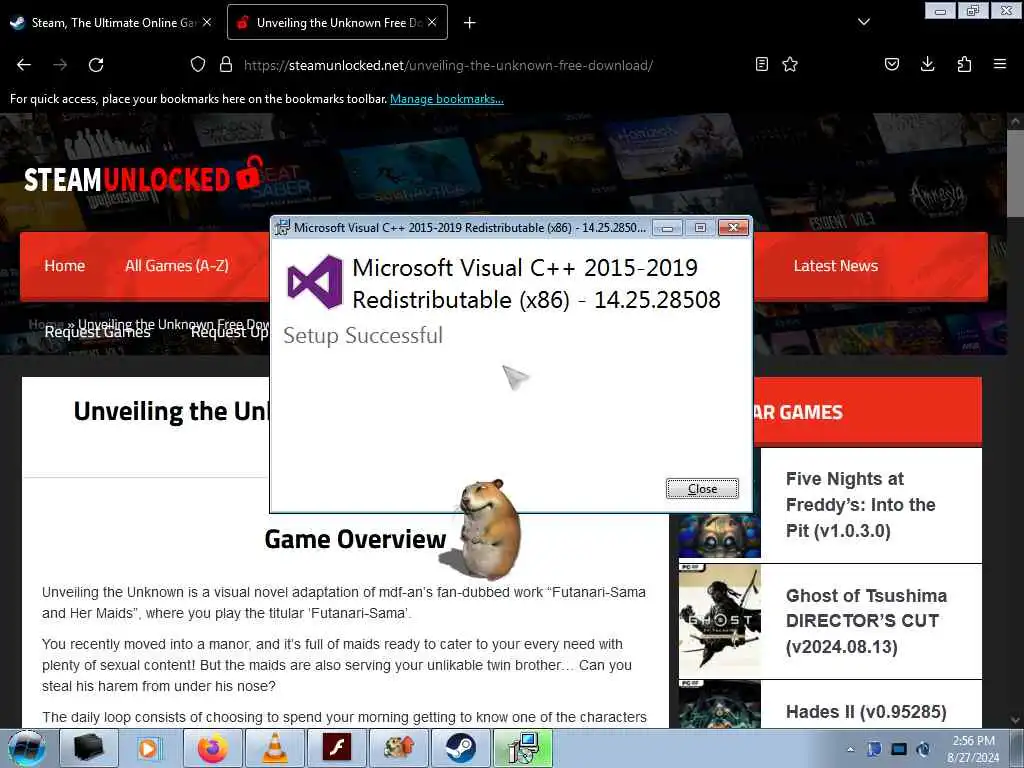The width and height of the screenshot is (1024, 768).
Task: Toggle reader view icon
Action: click(x=761, y=64)
